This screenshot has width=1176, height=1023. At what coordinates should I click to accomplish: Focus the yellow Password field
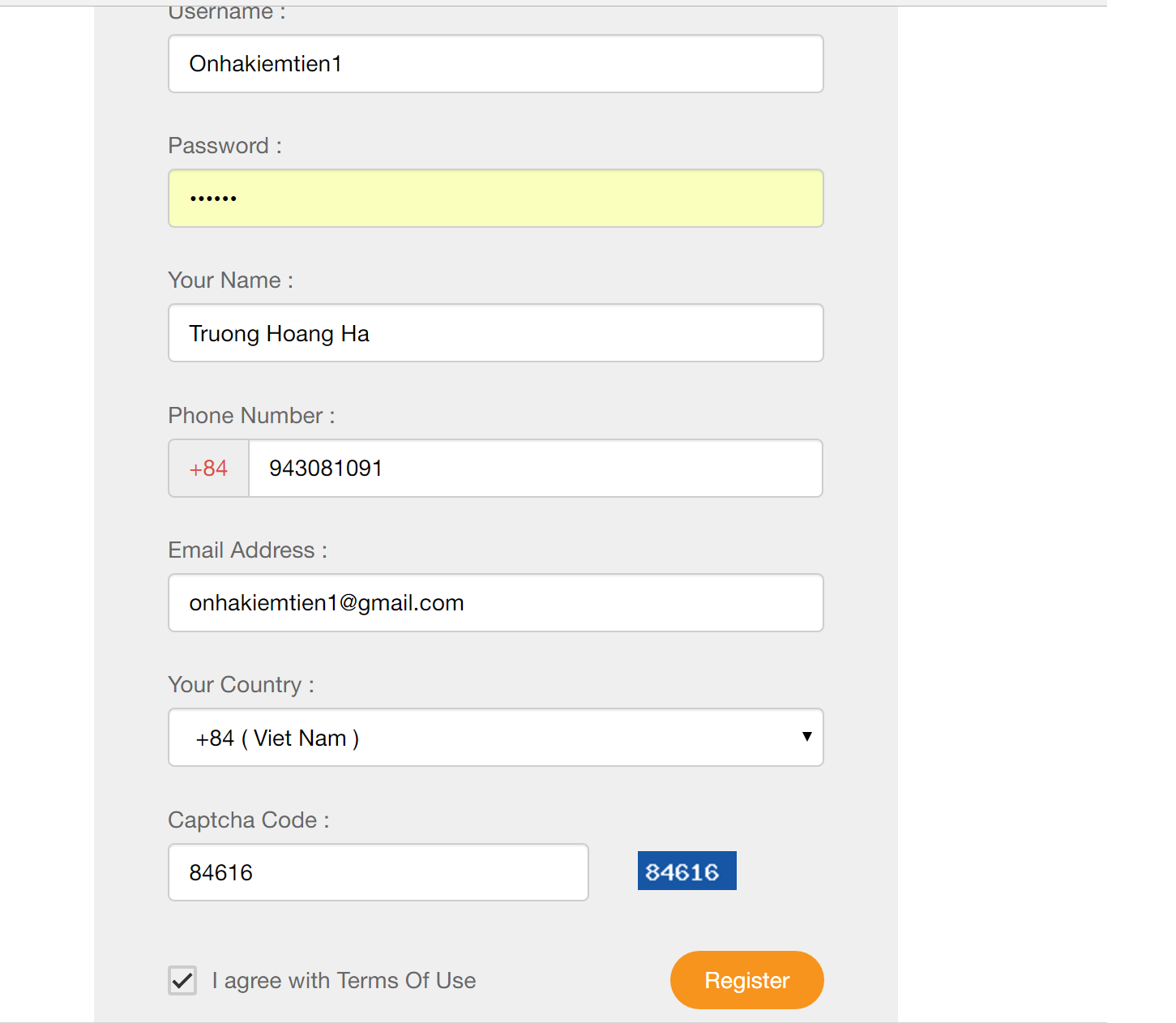pos(495,198)
